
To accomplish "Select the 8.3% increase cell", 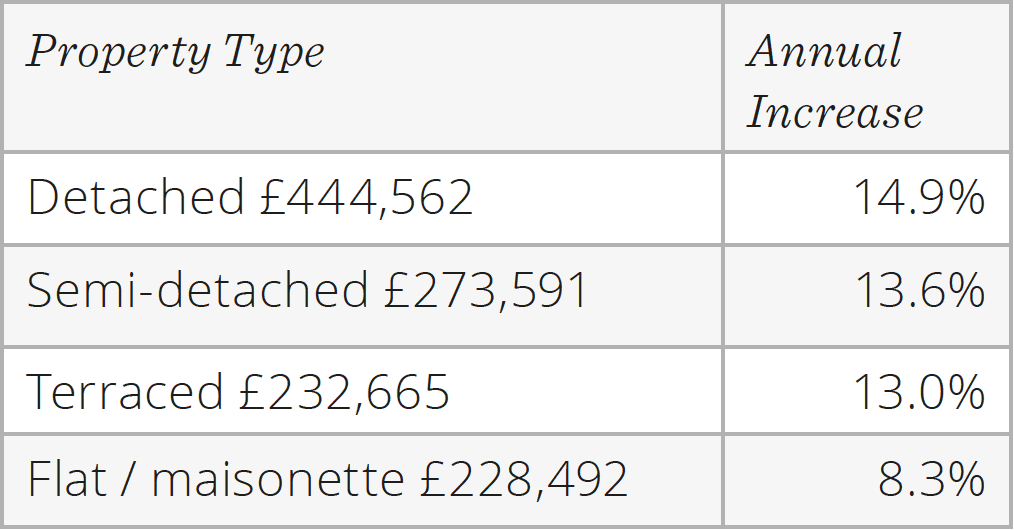I will [x=867, y=480].
